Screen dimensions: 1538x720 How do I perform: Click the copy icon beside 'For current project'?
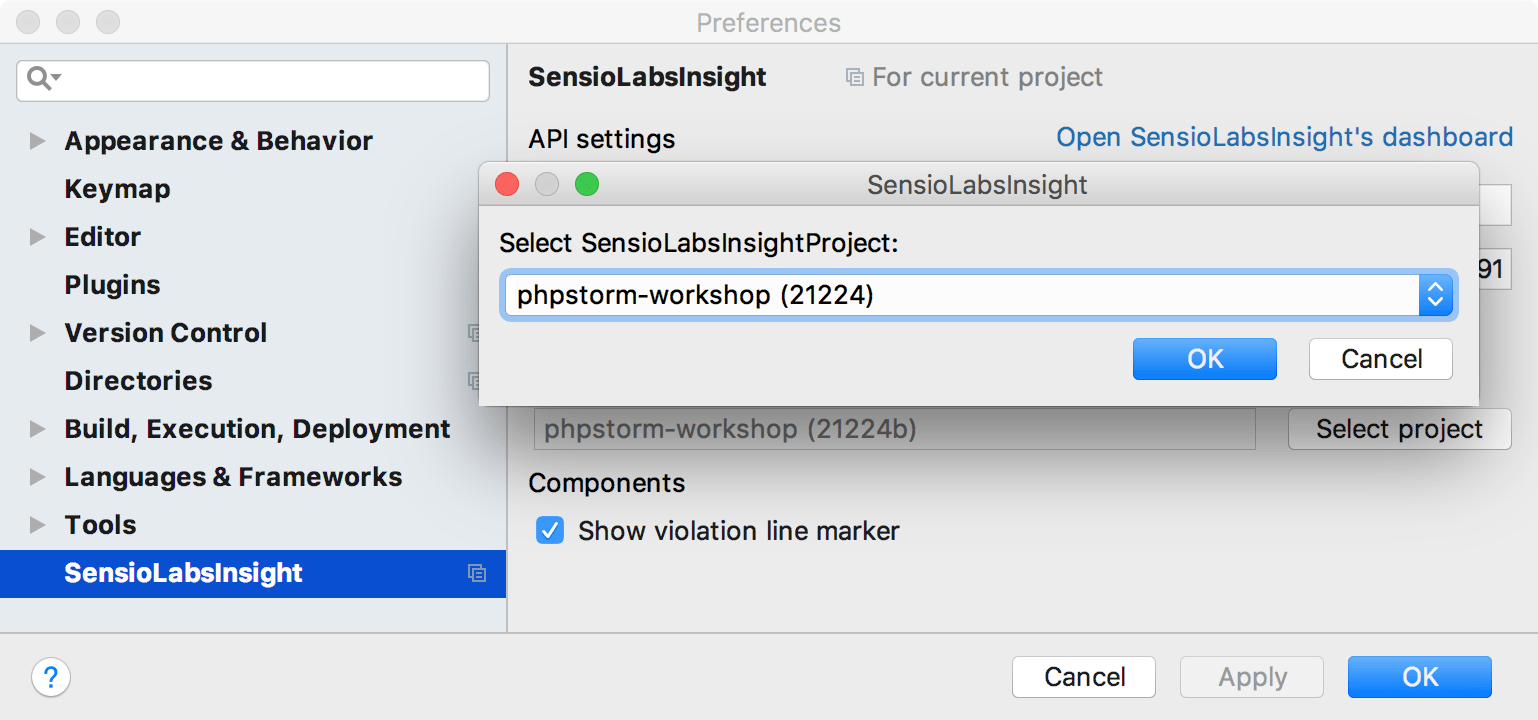(x=854, y=77)
